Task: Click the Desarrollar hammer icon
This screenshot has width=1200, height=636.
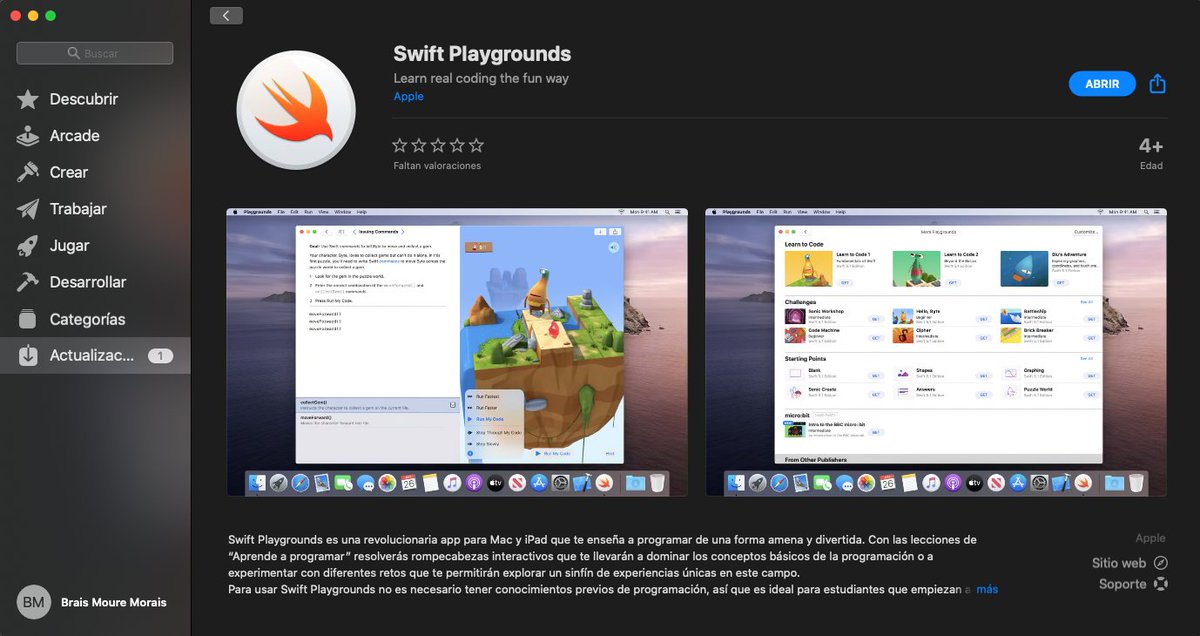Action: pyautogui.click(x=28, y=282)
